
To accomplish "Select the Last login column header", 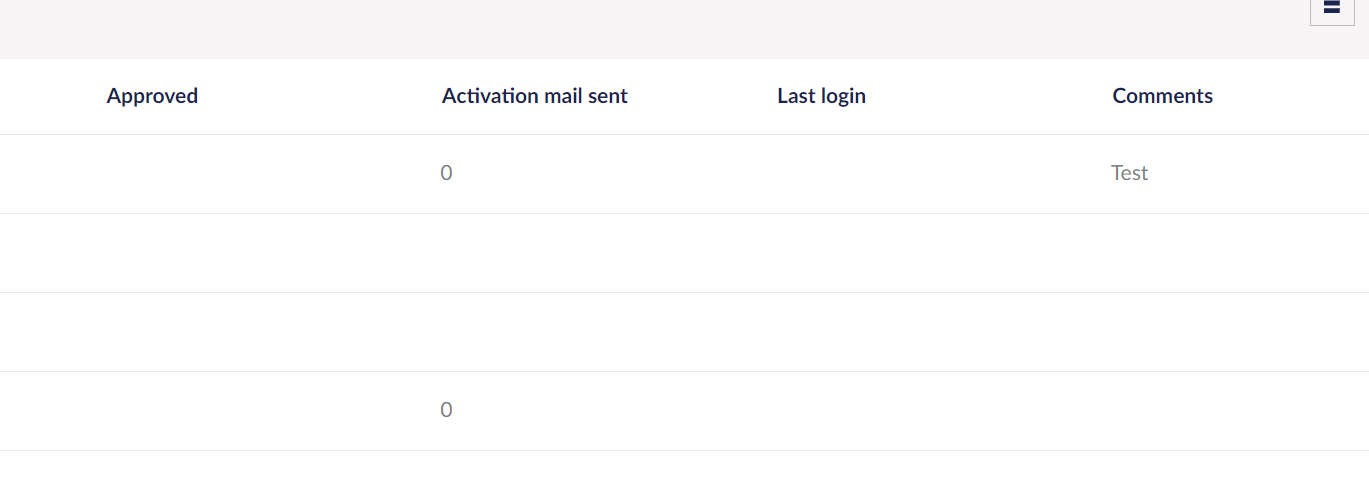I will point(821,96).
